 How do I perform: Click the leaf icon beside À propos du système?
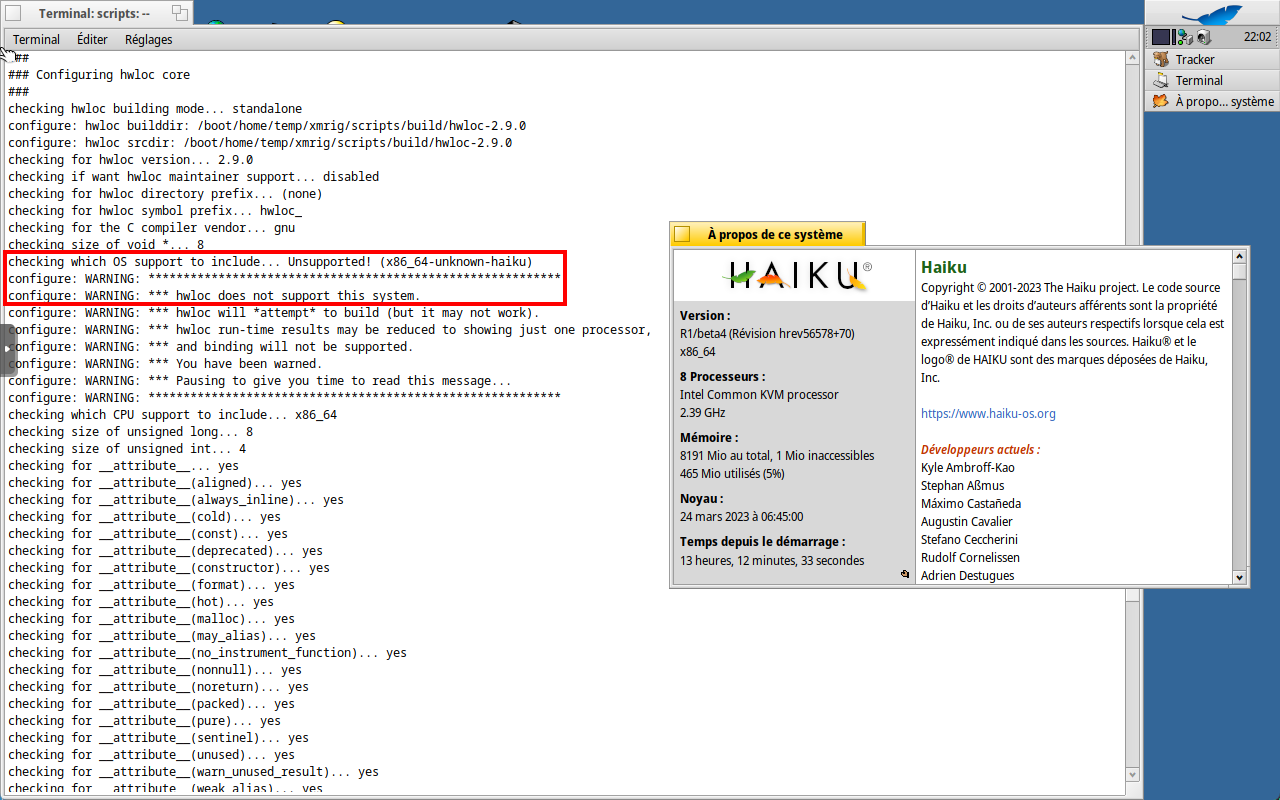pos(1158,100)
